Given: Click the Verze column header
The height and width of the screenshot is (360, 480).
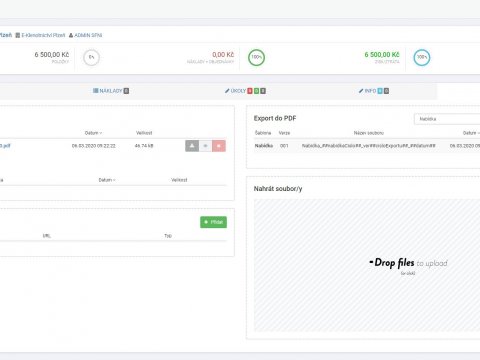Looking at the screenshot, I should [284, 133].
